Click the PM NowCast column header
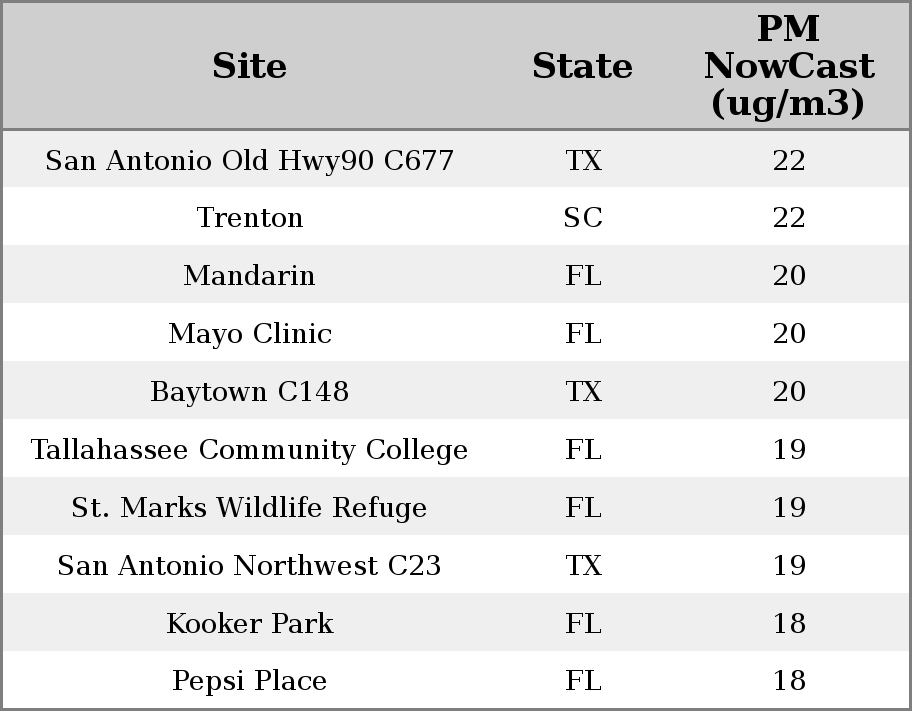Image resolution: width=912 pixels, height=711 pixels. pyautogui.click(x=788, y=66)
